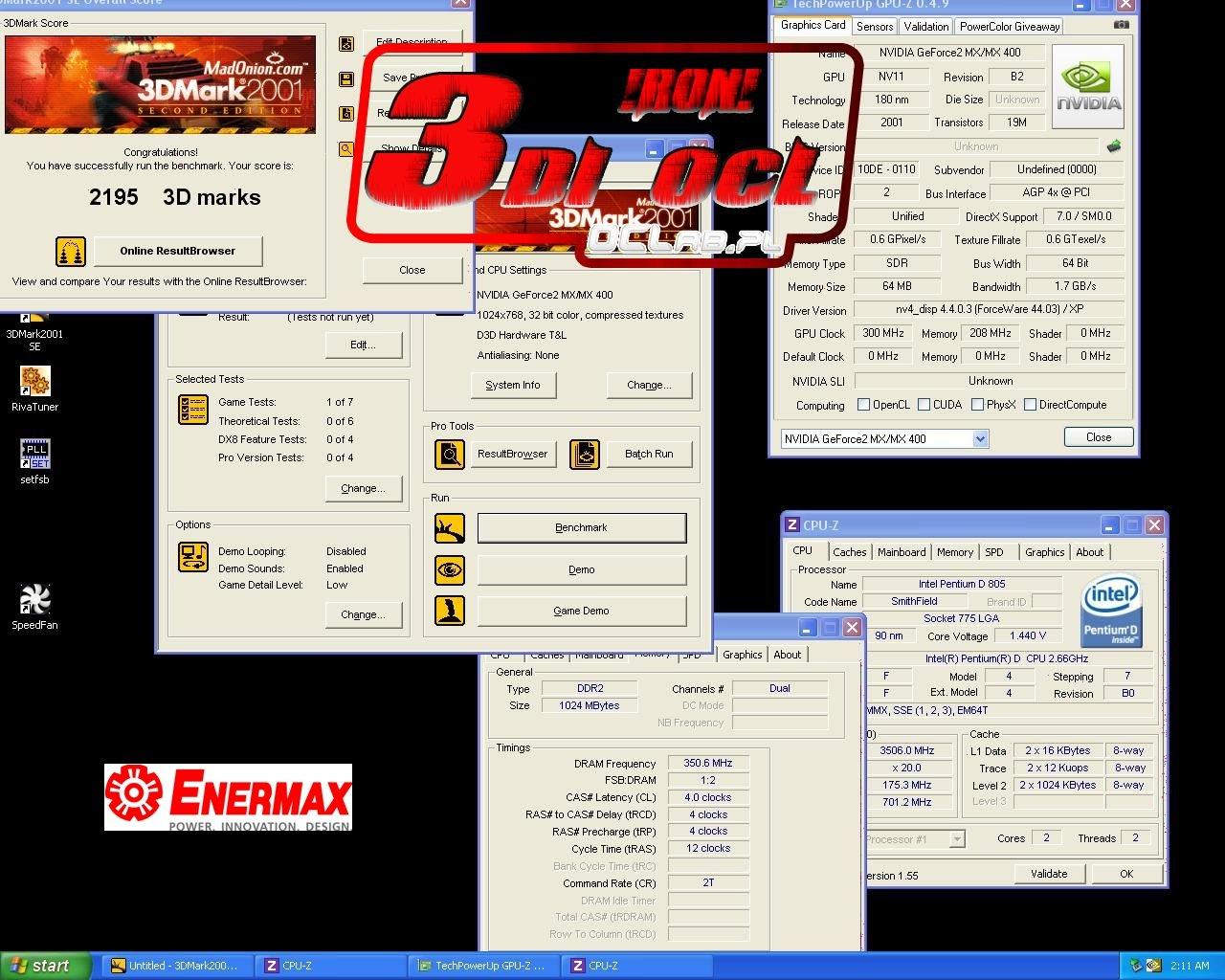This screenshot has width=1225, height=980.
Task: Click the Game Demo button
Action: (x=582, y=611)
